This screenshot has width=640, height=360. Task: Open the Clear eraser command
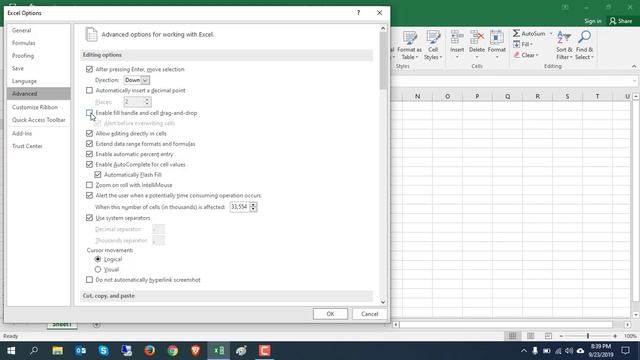(526, 55)
